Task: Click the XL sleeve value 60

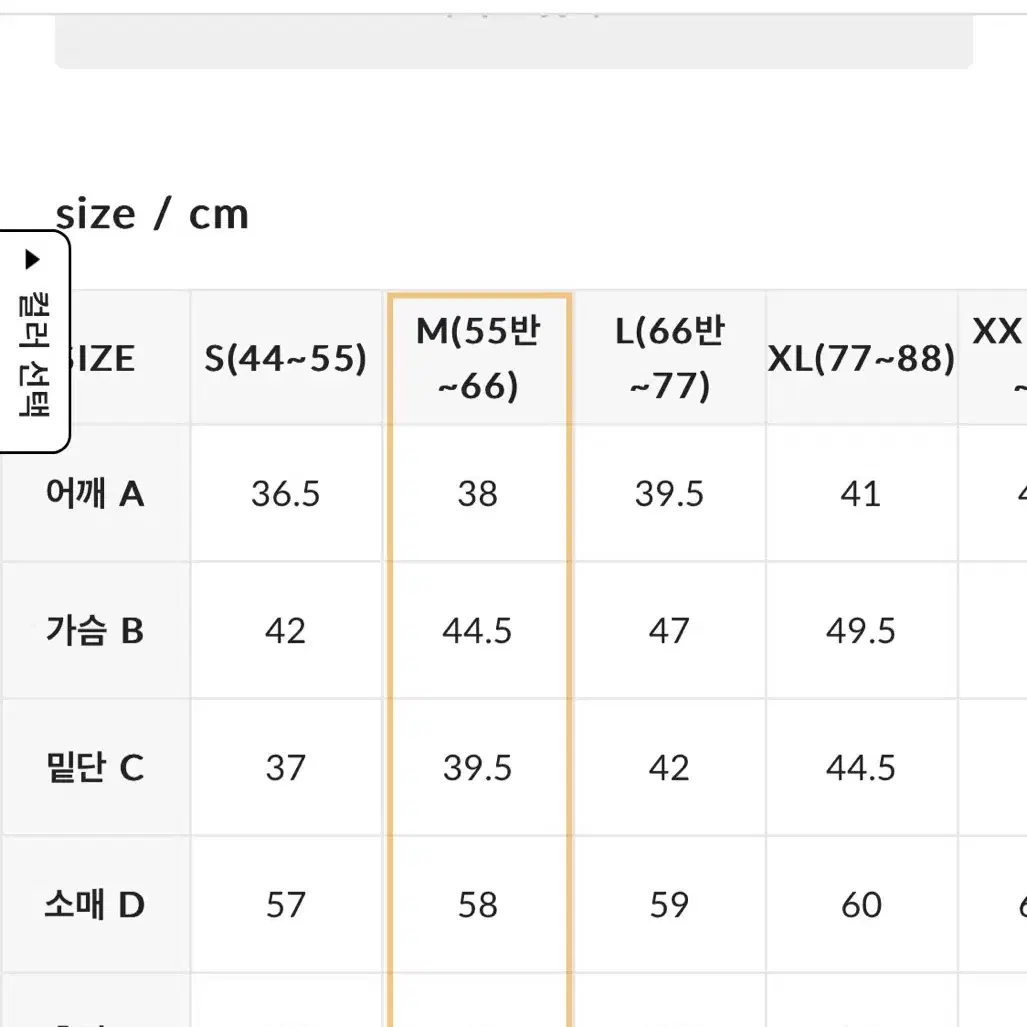Action: pos(861,905)
